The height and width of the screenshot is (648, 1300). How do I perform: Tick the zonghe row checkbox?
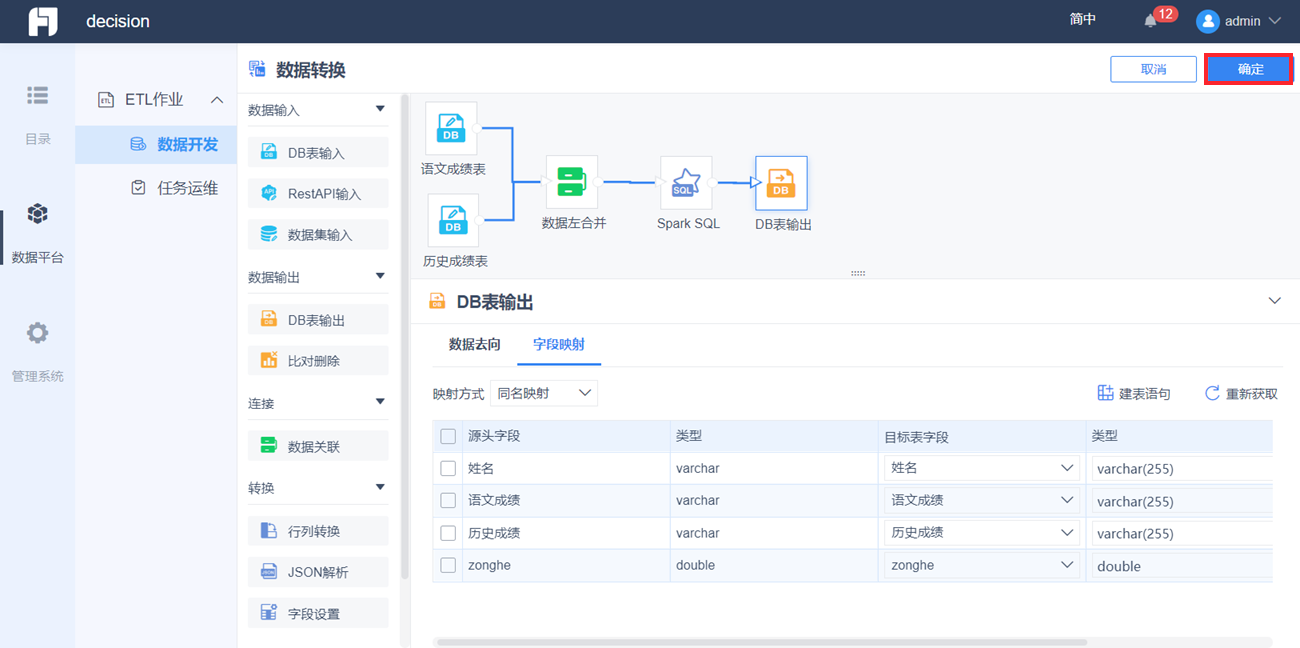[448, 565]
